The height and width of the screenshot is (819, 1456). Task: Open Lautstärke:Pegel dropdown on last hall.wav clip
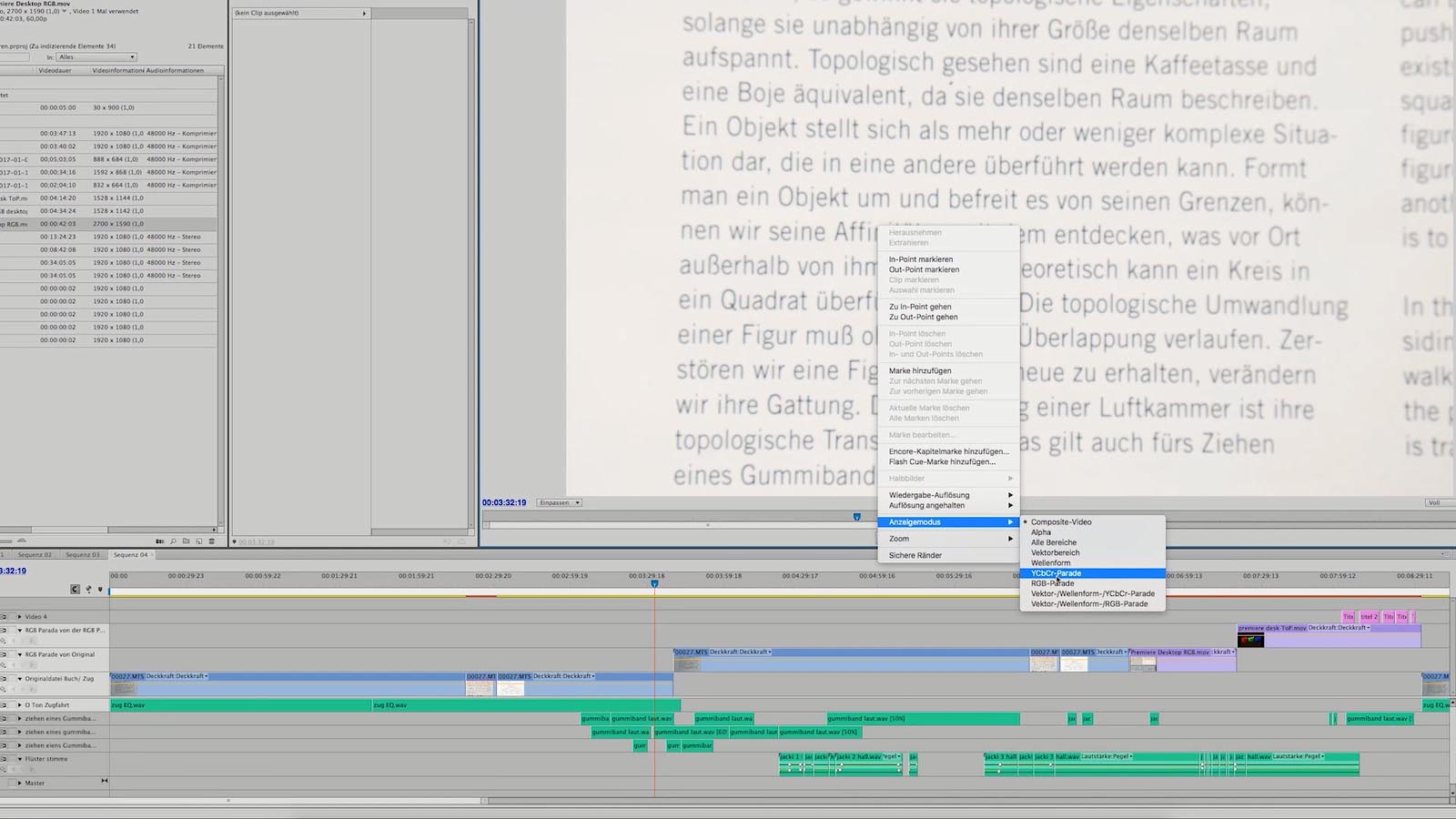tap(1297, 756)
